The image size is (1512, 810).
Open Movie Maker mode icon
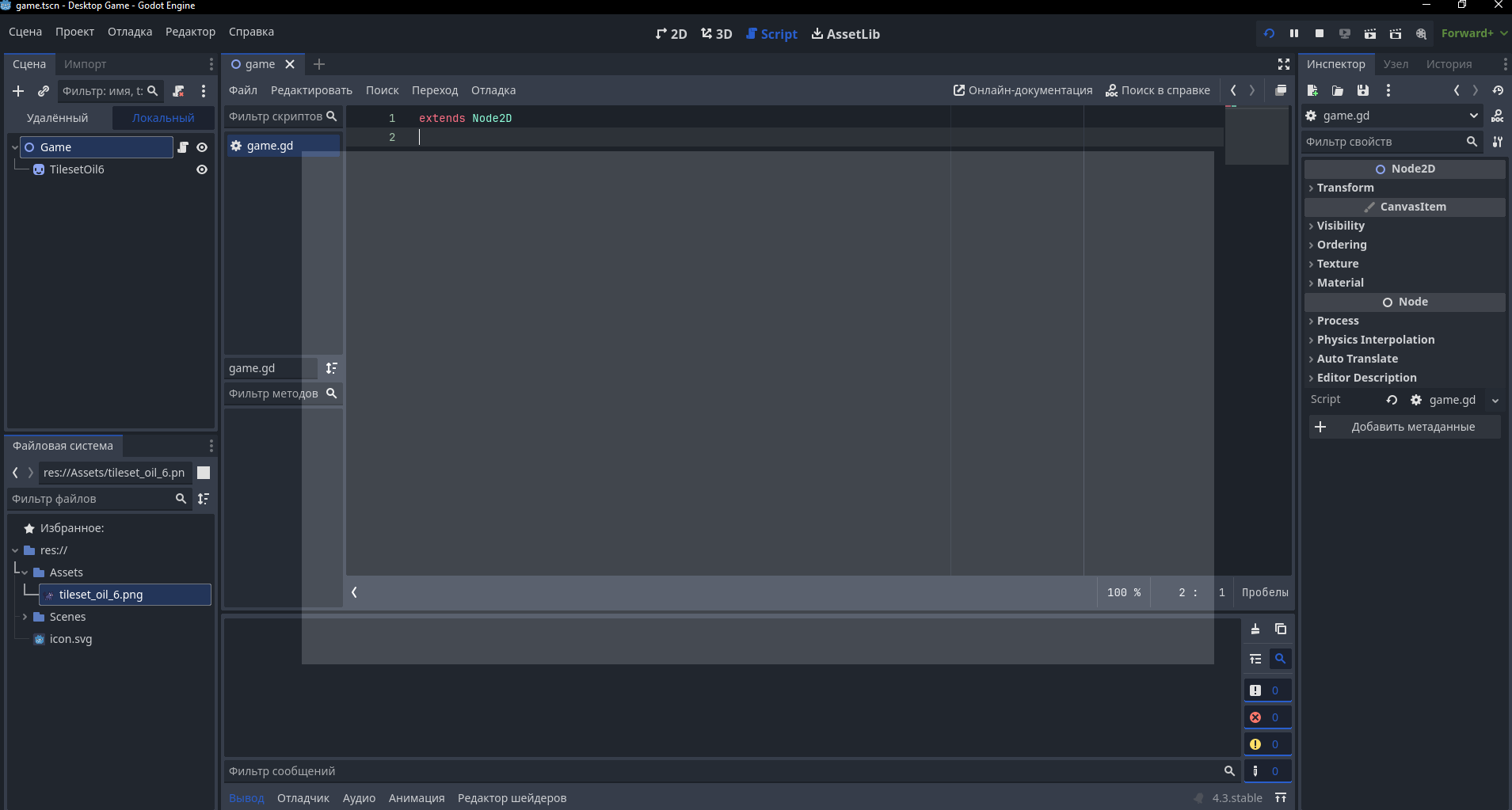[x=1421, y=33]
